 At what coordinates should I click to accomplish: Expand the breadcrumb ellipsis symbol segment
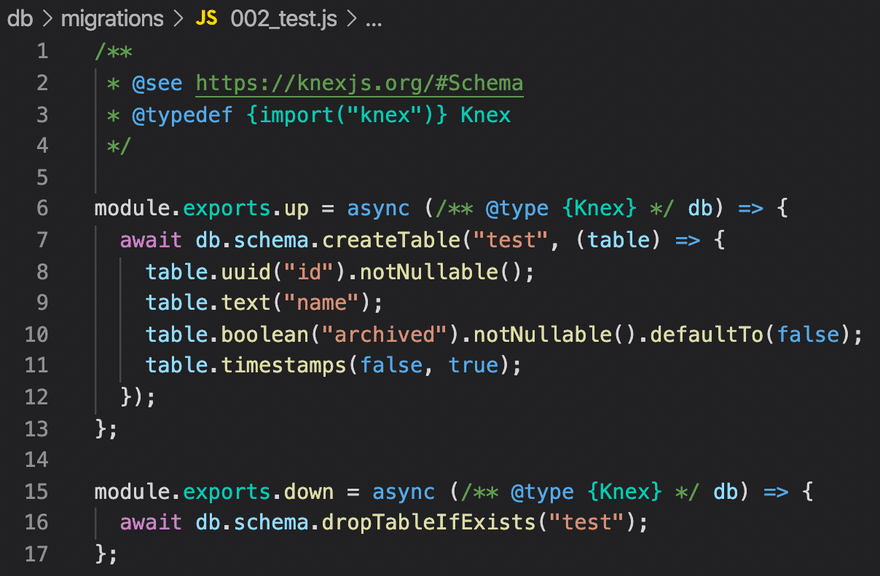point(375,18)
